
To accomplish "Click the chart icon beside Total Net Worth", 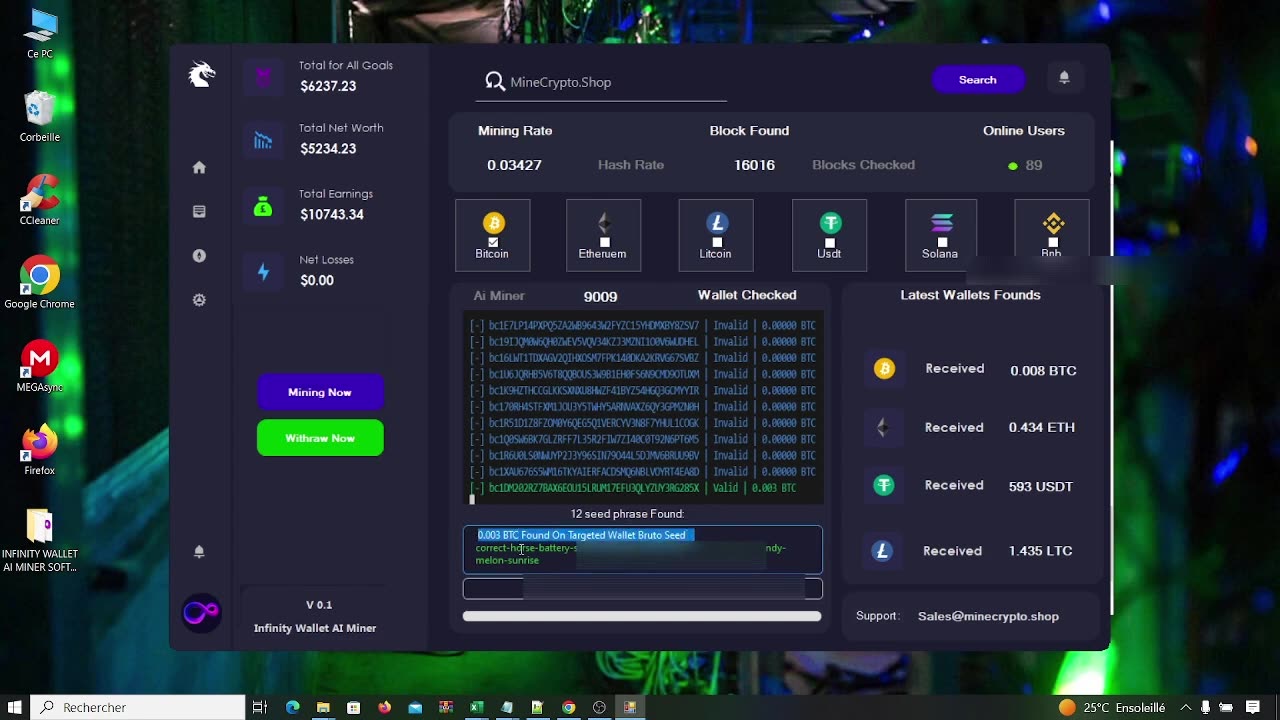I will 263,140.
